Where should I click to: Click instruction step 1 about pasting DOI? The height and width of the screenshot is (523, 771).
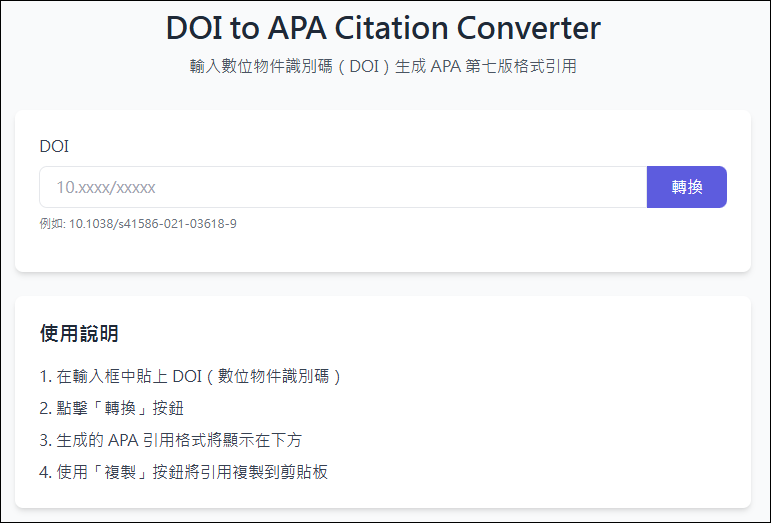tap(191, 377)
